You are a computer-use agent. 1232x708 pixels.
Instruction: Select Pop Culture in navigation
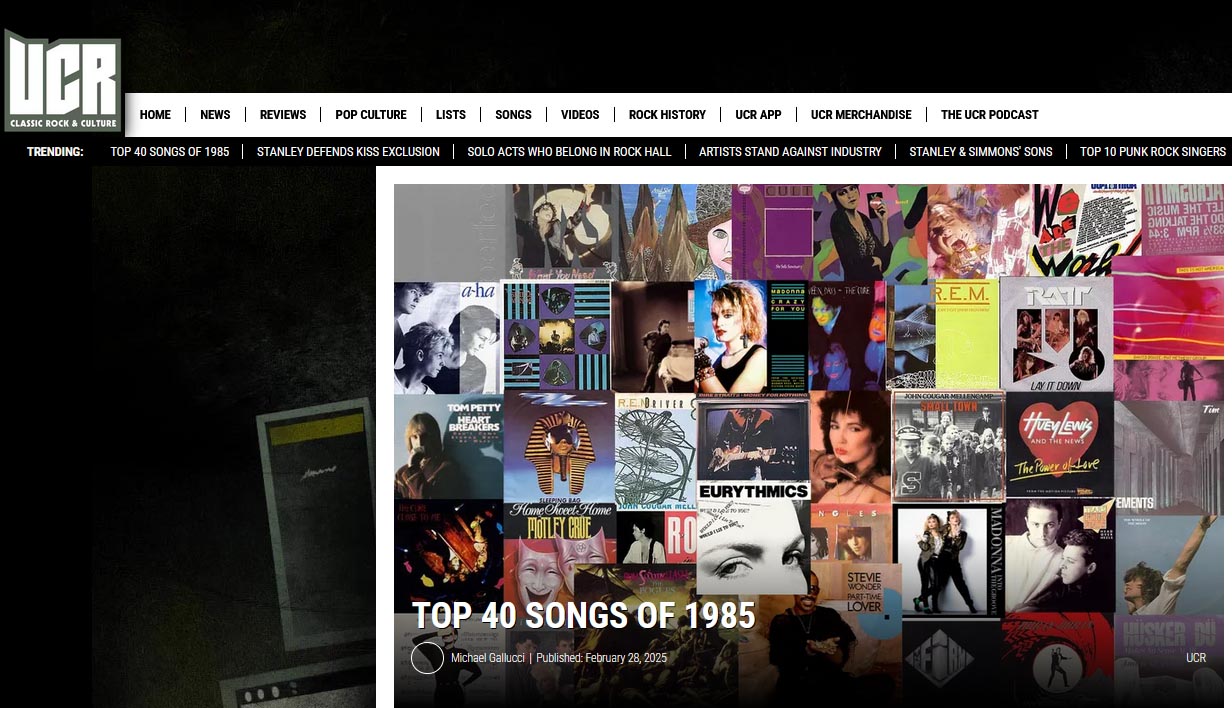(371, 115)
